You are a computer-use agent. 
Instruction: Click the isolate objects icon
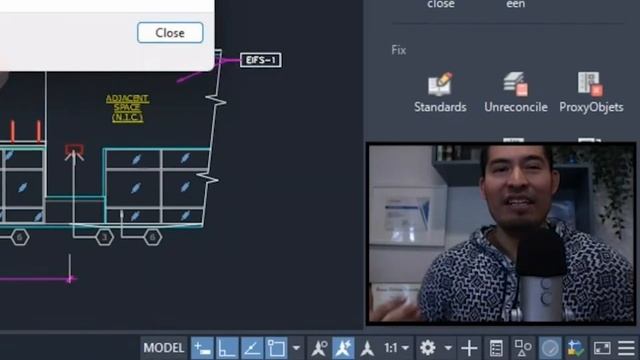coord(523,348)
